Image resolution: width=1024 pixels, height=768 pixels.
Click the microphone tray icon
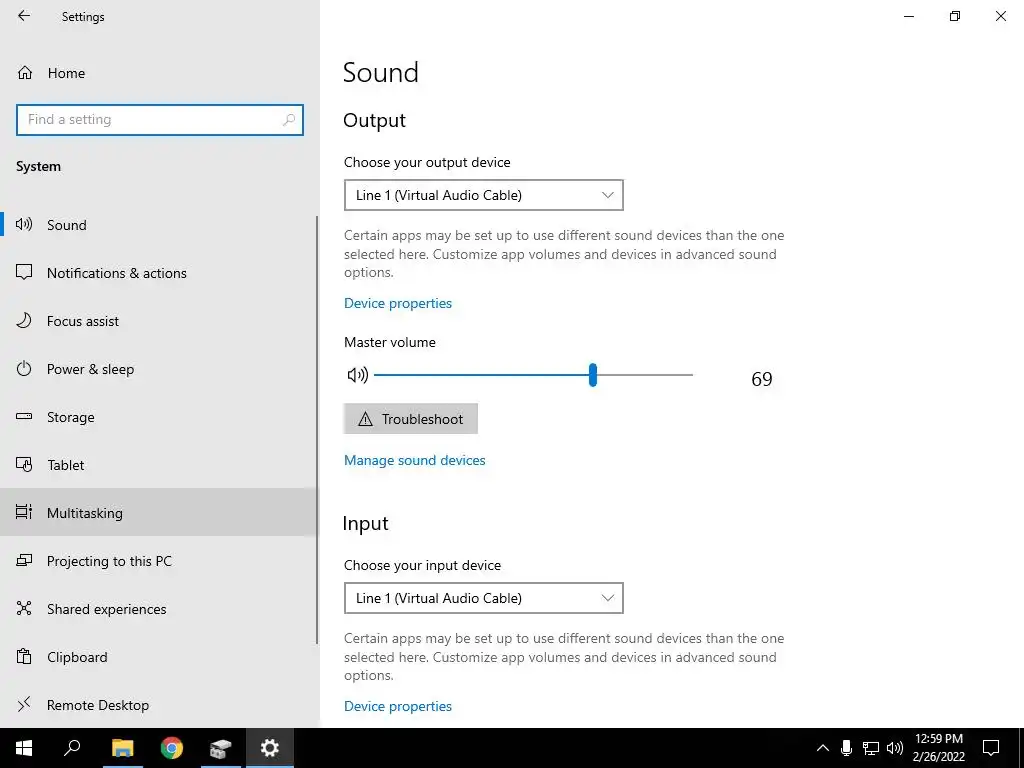(x=846, y=748)
